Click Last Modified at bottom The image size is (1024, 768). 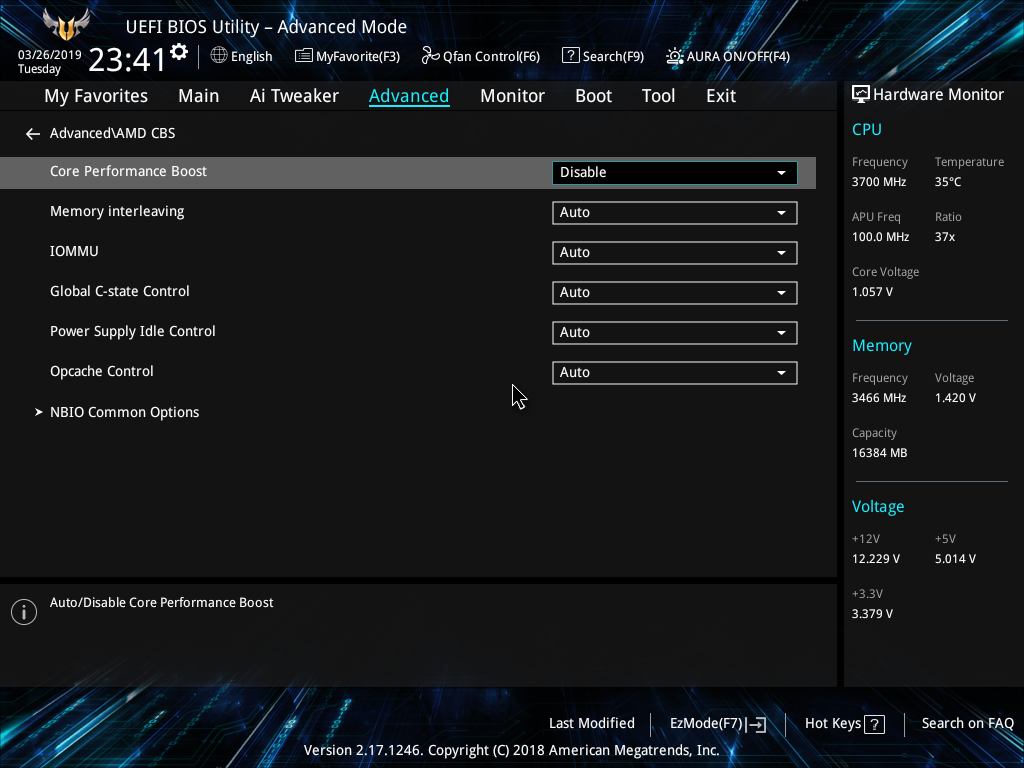592,724
